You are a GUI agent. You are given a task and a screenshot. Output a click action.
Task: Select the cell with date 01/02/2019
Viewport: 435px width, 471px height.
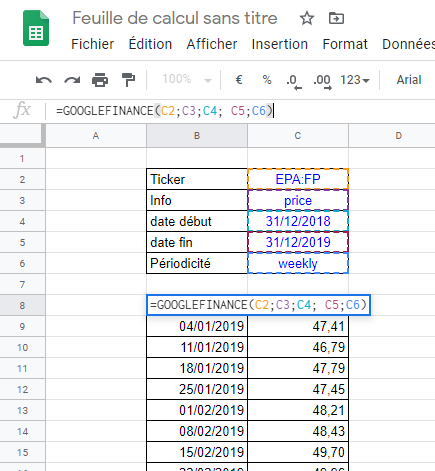click(x=197, y=410)
